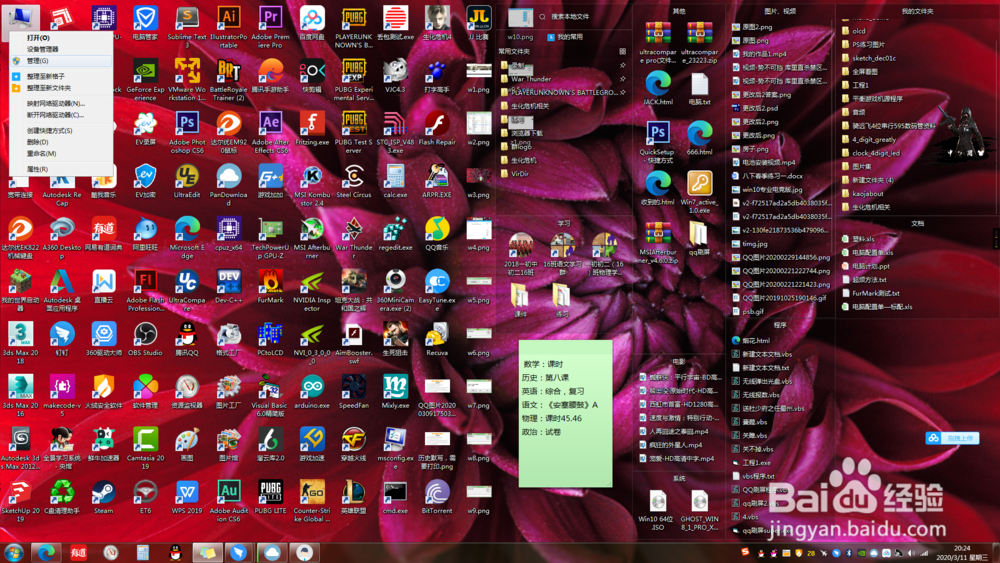The image size is (1000, 563).
Task: Select 重命名(M) in the context menu
Action: click(x=61, y=154)
